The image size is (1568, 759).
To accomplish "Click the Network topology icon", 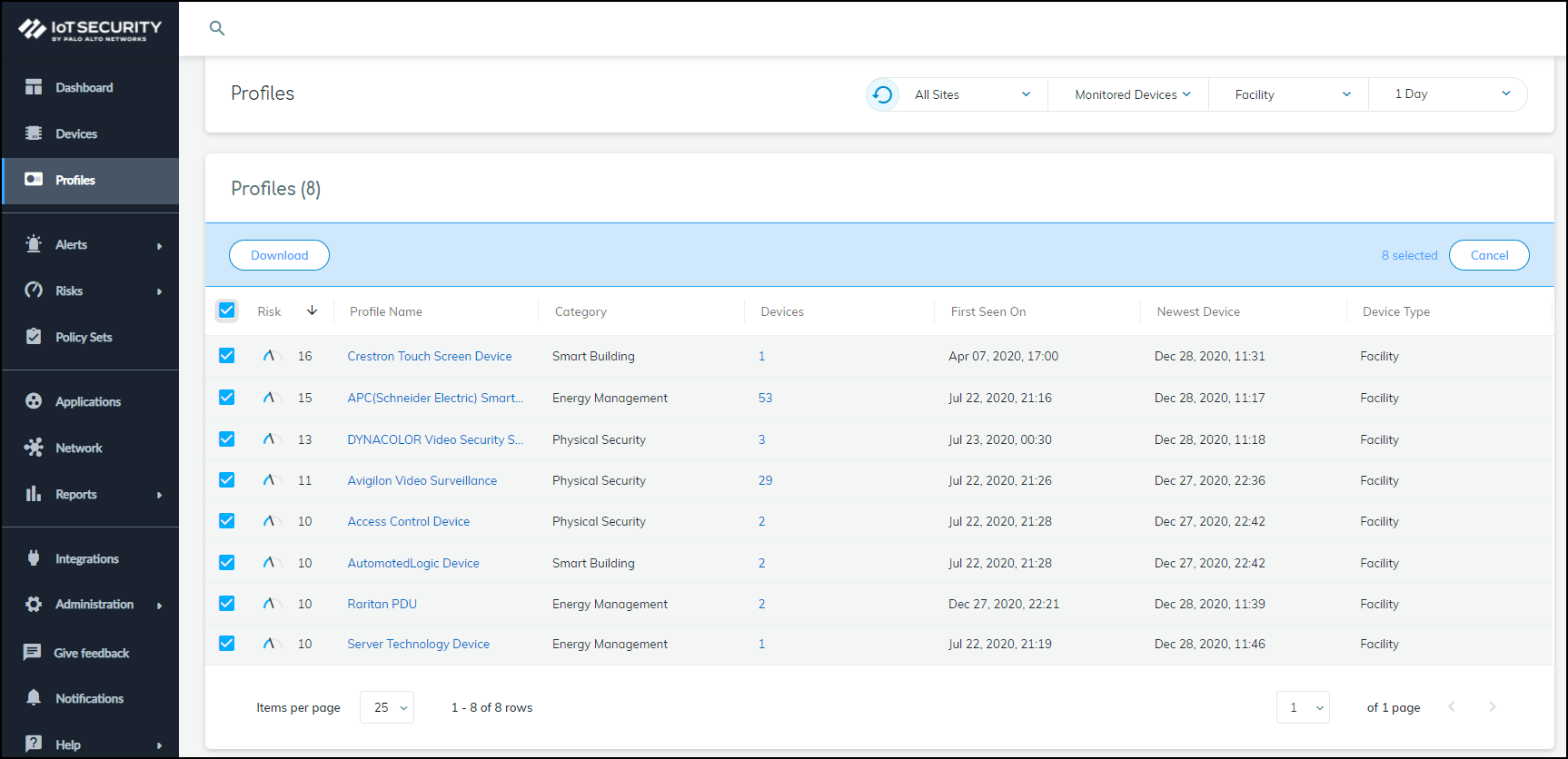I will (34, 448).
